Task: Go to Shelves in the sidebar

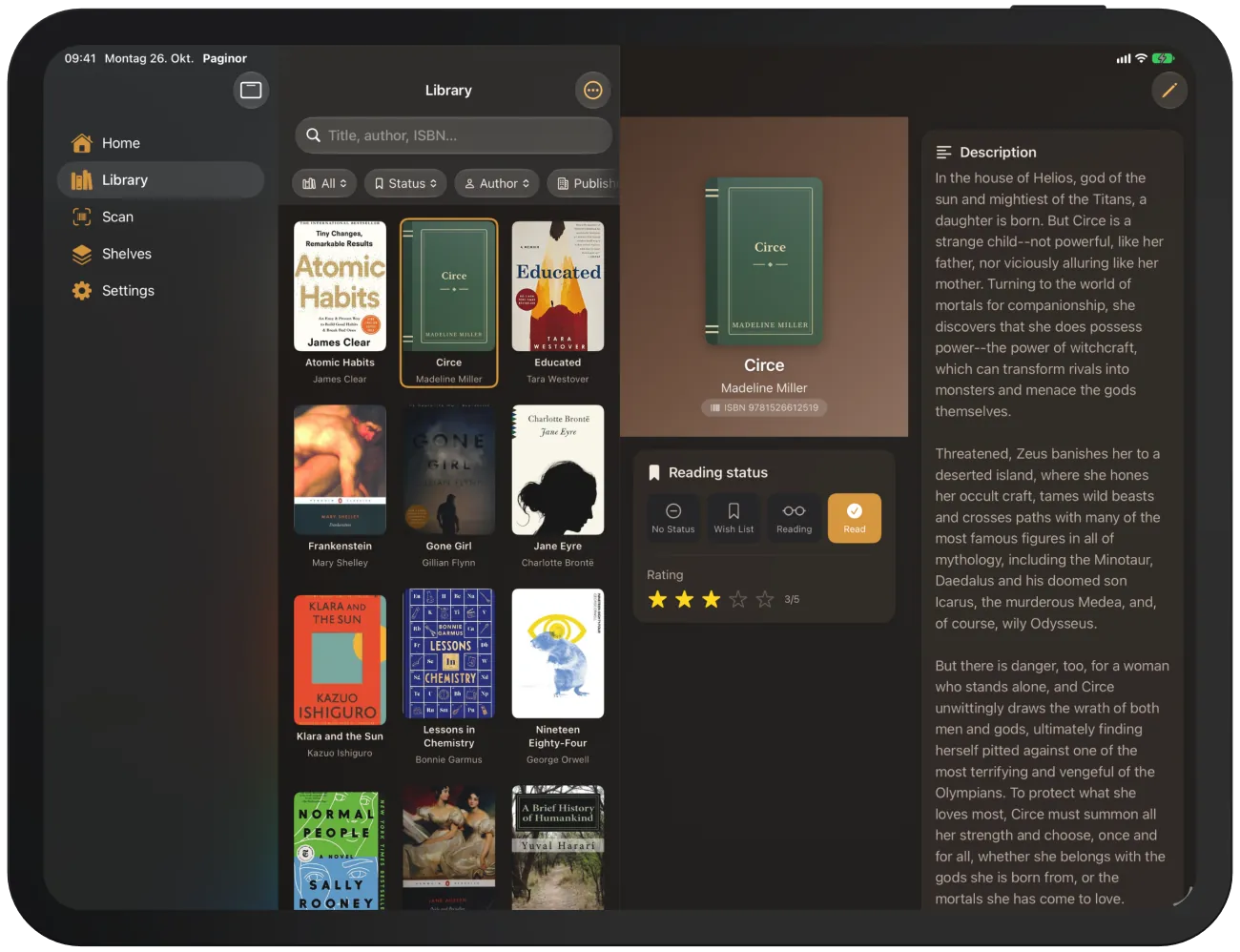Action: click(160, 254)
